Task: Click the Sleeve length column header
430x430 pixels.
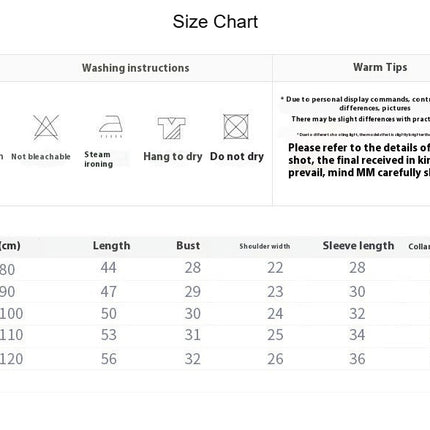Action: [358, 246]
